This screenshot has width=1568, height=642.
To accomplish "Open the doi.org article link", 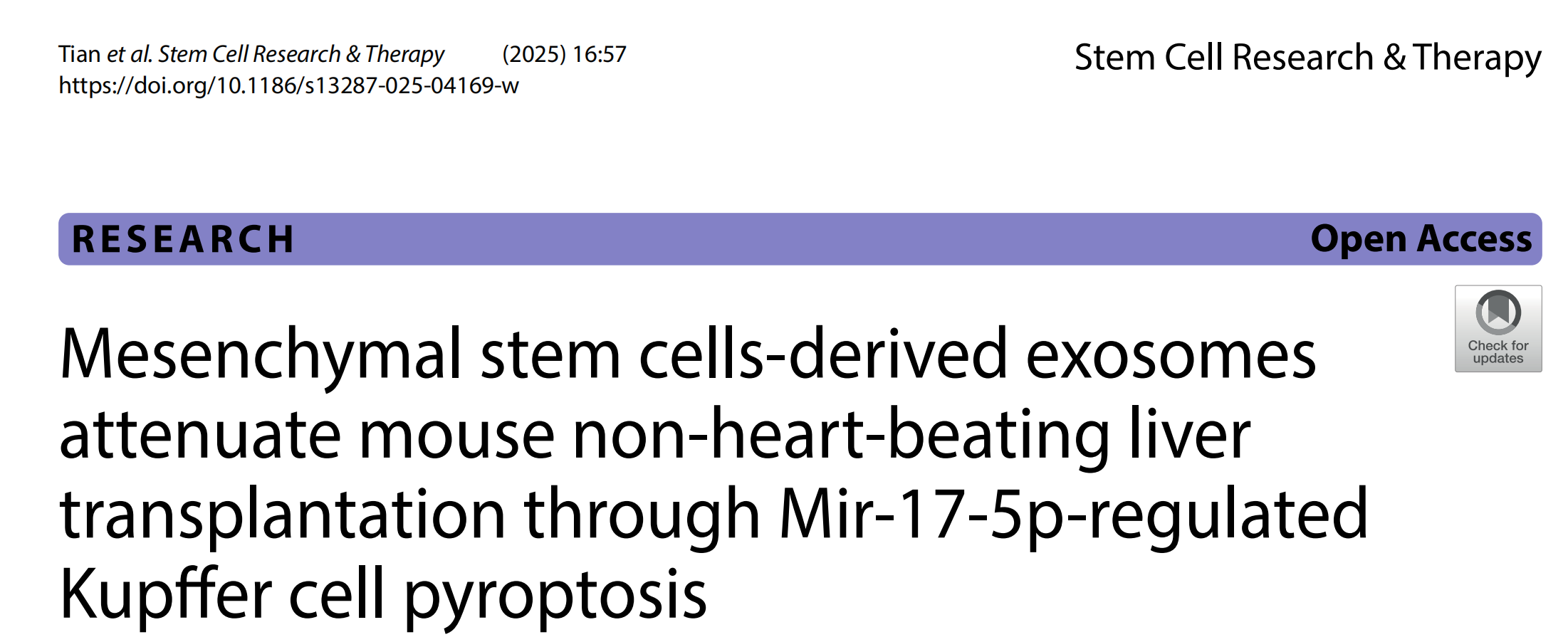I will click(x=288, y=86).
